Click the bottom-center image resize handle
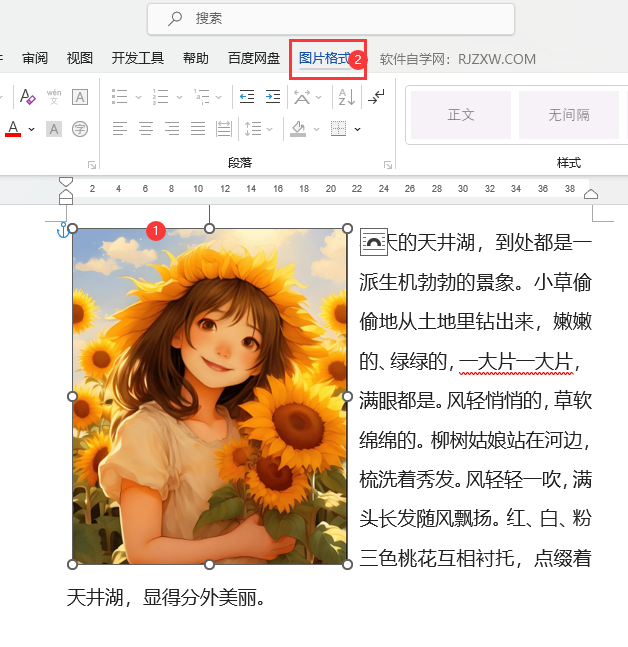The width and height of the screenshot is (628, 647). pyautogui.click(x=210, y=564)
